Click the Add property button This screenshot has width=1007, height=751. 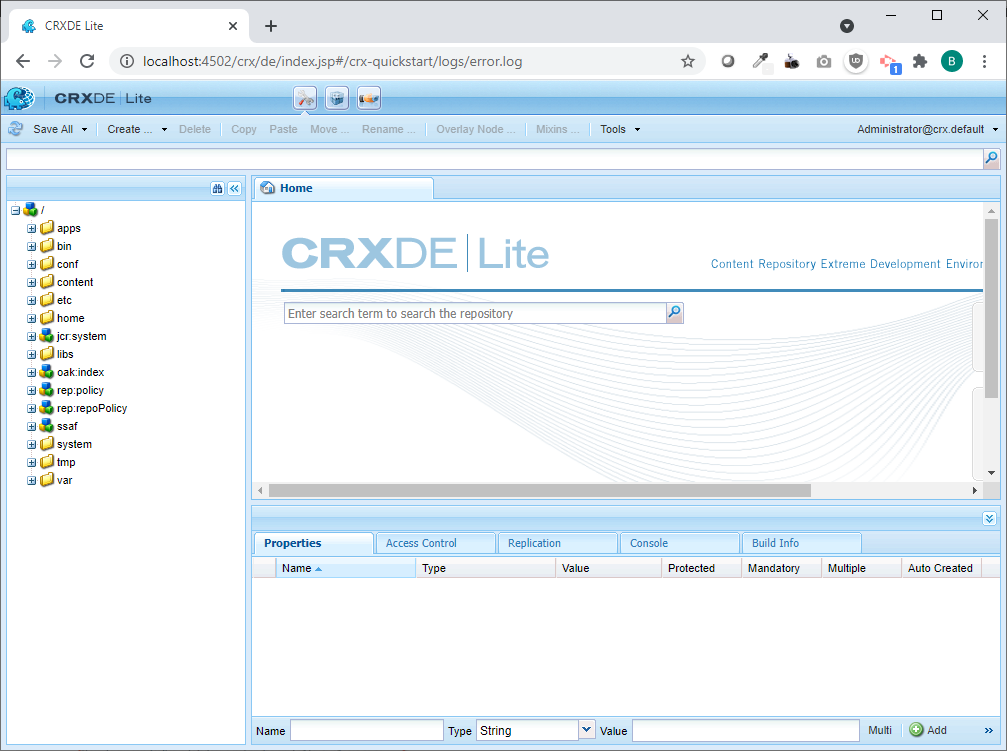point(928,731)
